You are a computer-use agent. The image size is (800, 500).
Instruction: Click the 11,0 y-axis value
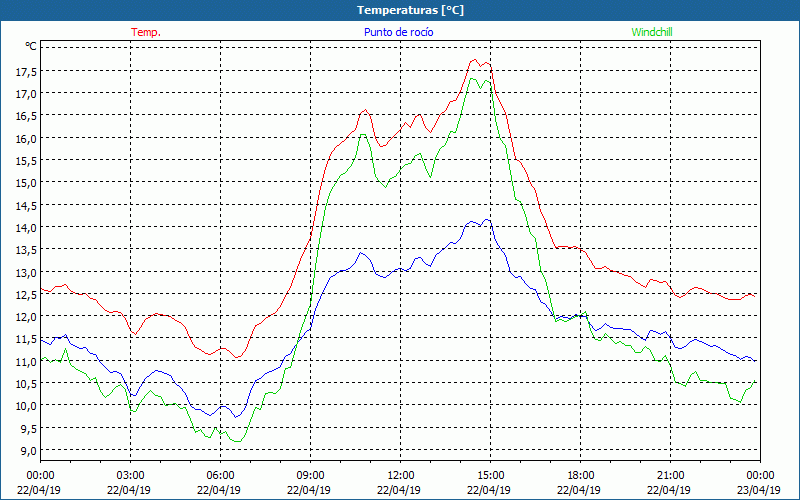click(x=27, y=362)
